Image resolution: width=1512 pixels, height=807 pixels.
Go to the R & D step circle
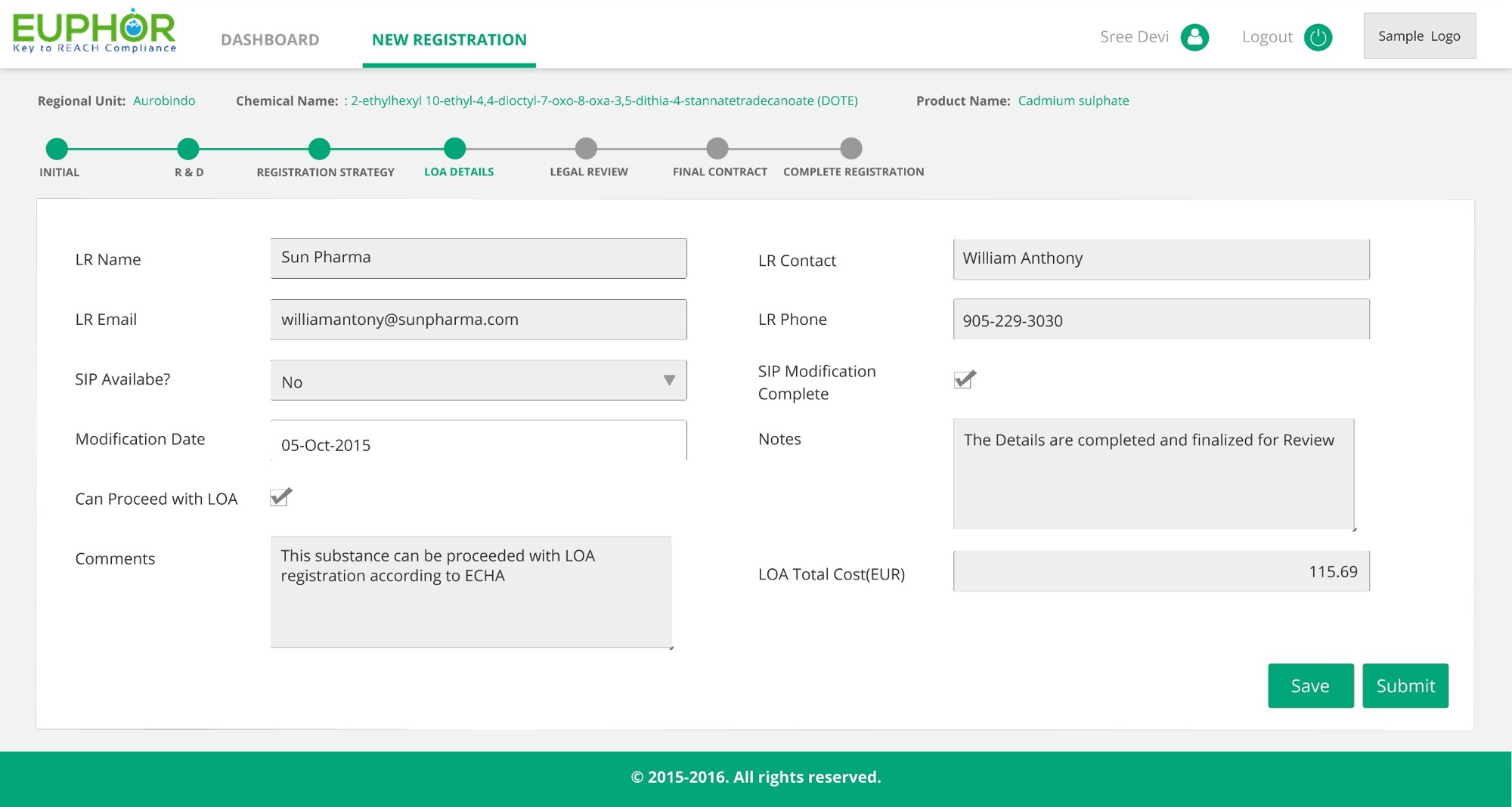(x=188, y=149)
